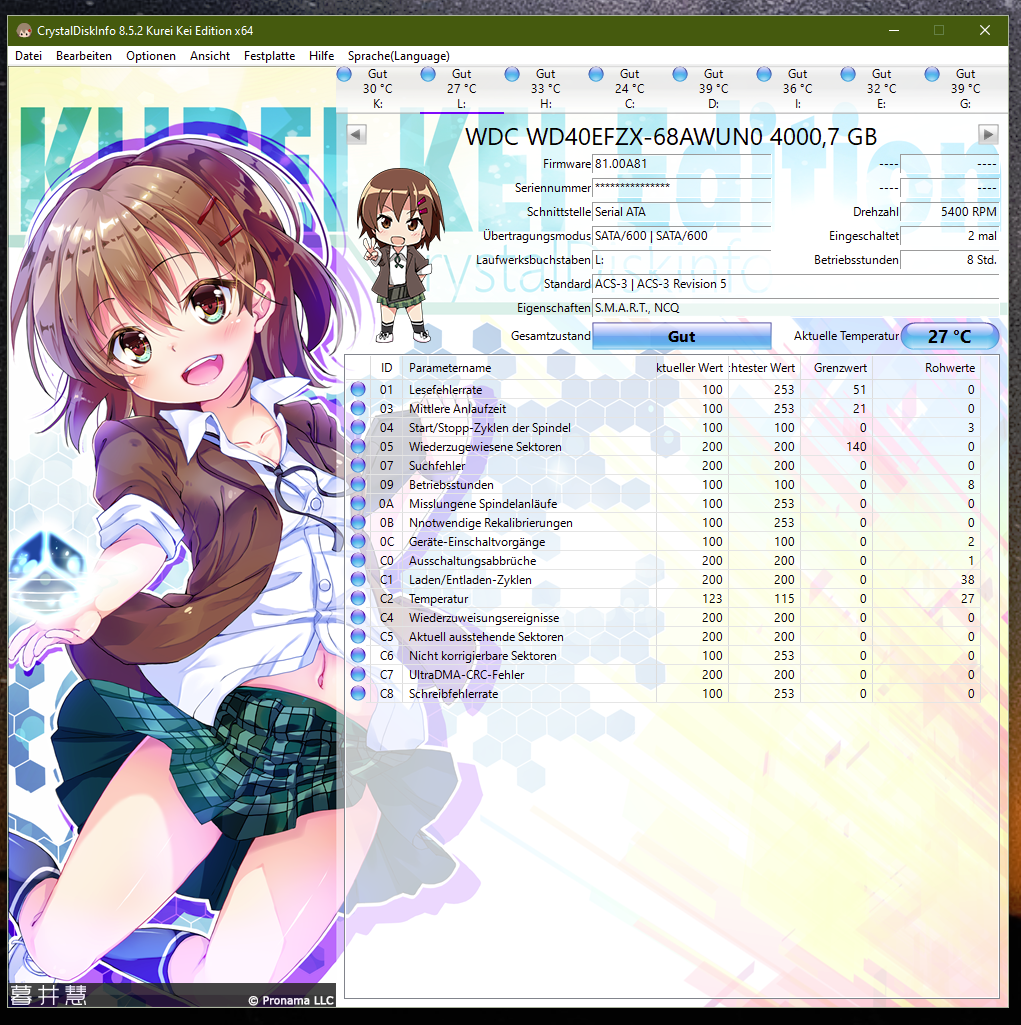Select the Schreibfehlerrate parameter text

[x=453, y=693]
